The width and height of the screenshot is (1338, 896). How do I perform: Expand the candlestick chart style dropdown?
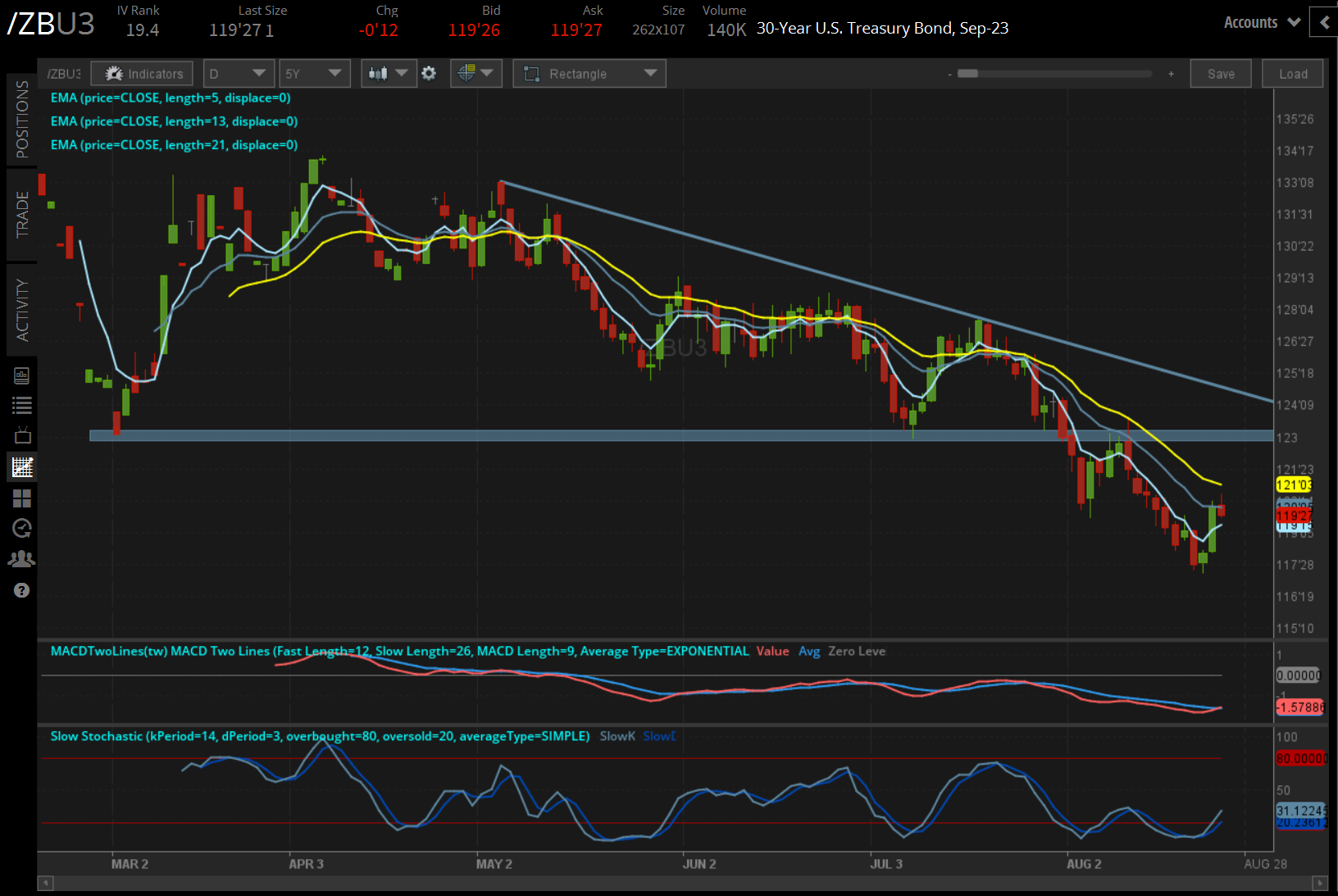point(388,74)
